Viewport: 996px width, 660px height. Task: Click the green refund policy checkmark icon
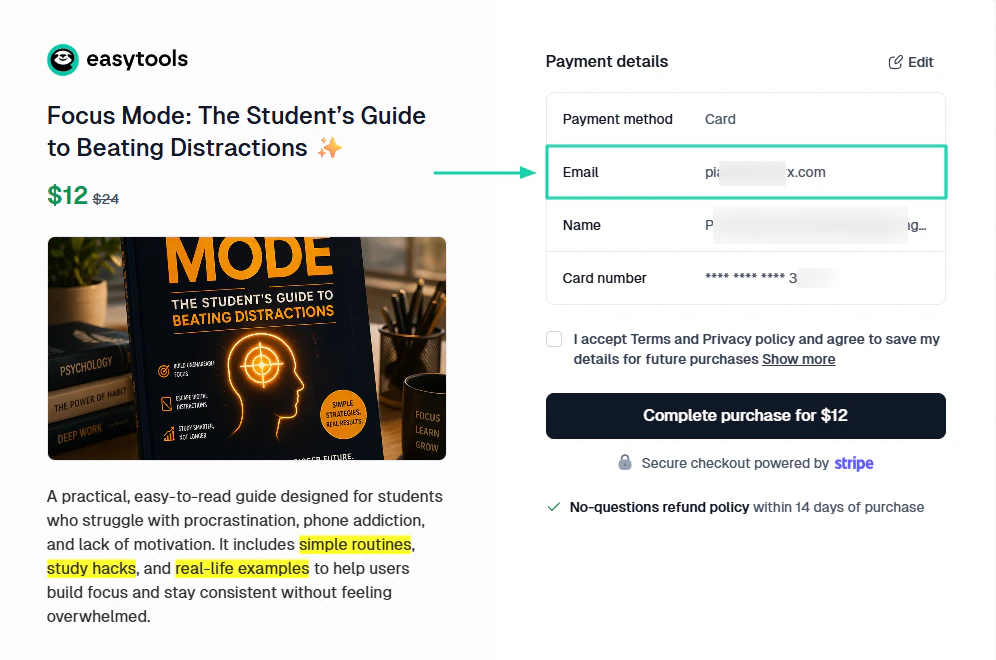coord(554,507)
